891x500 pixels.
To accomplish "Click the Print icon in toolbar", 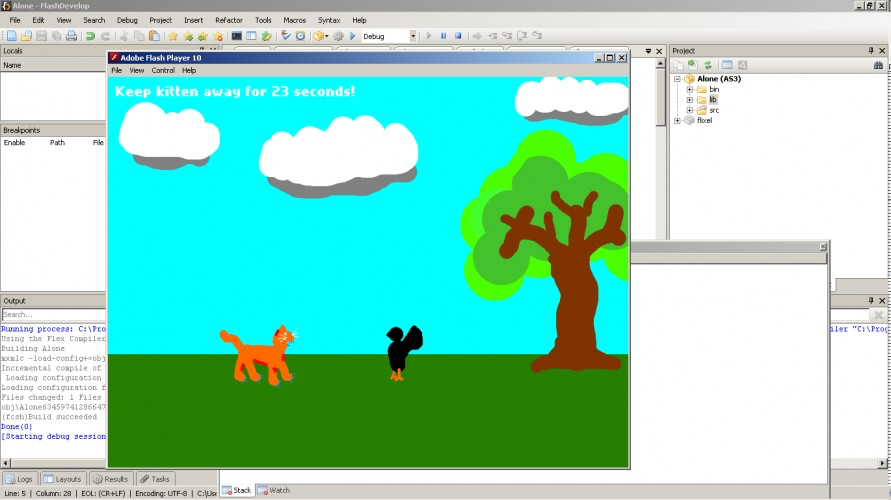I will 72,36.
